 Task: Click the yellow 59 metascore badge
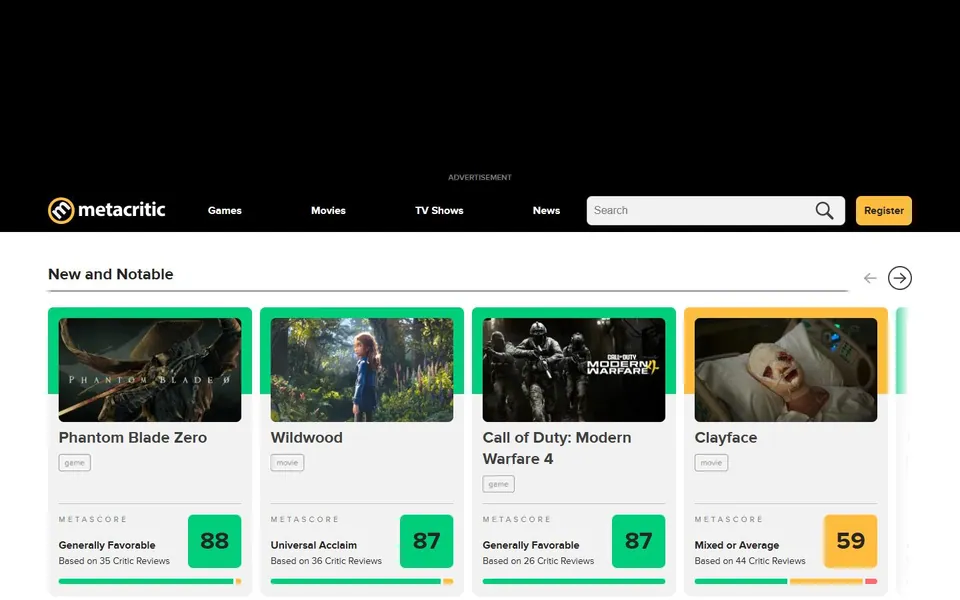point(850,541)
